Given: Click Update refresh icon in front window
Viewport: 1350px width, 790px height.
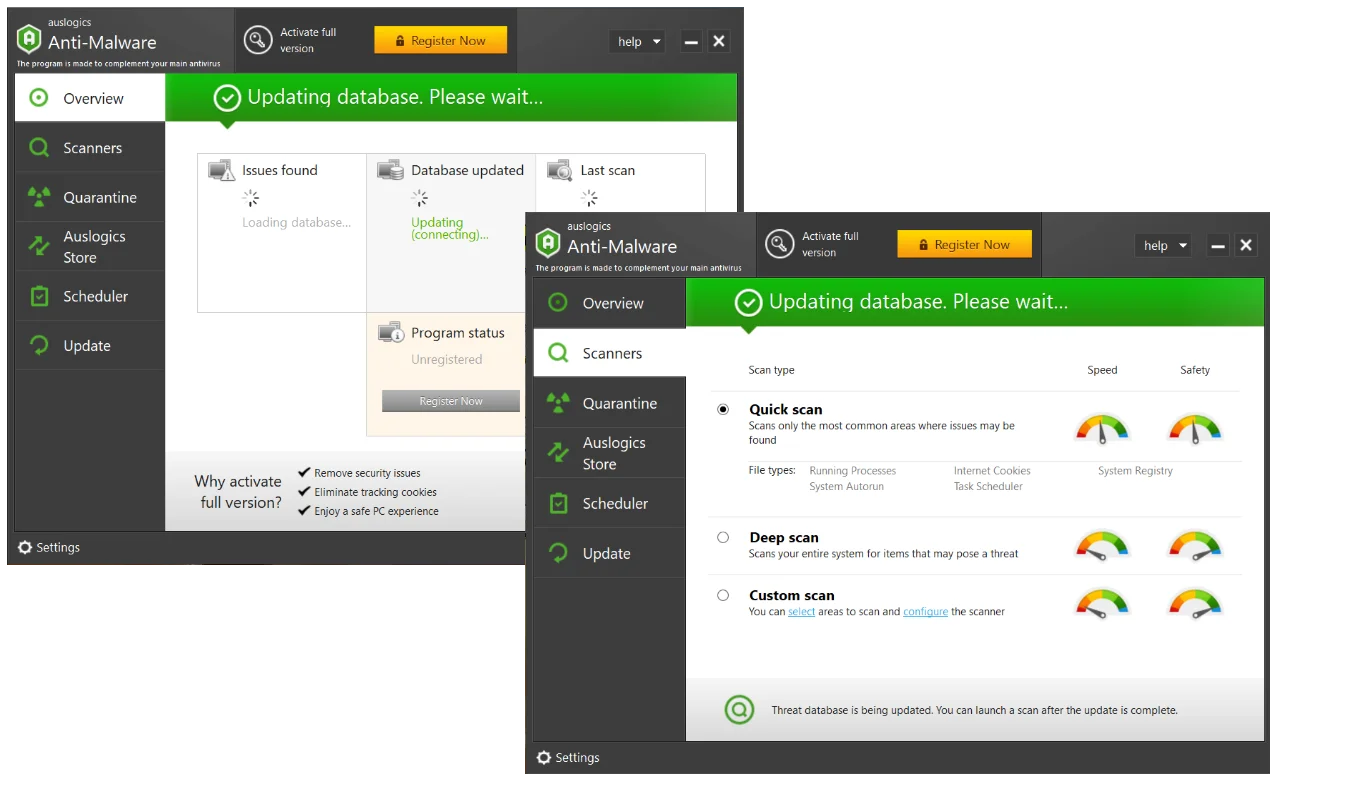Looking at the screenshot, I should pyautogui.click(x=559, y=553).
